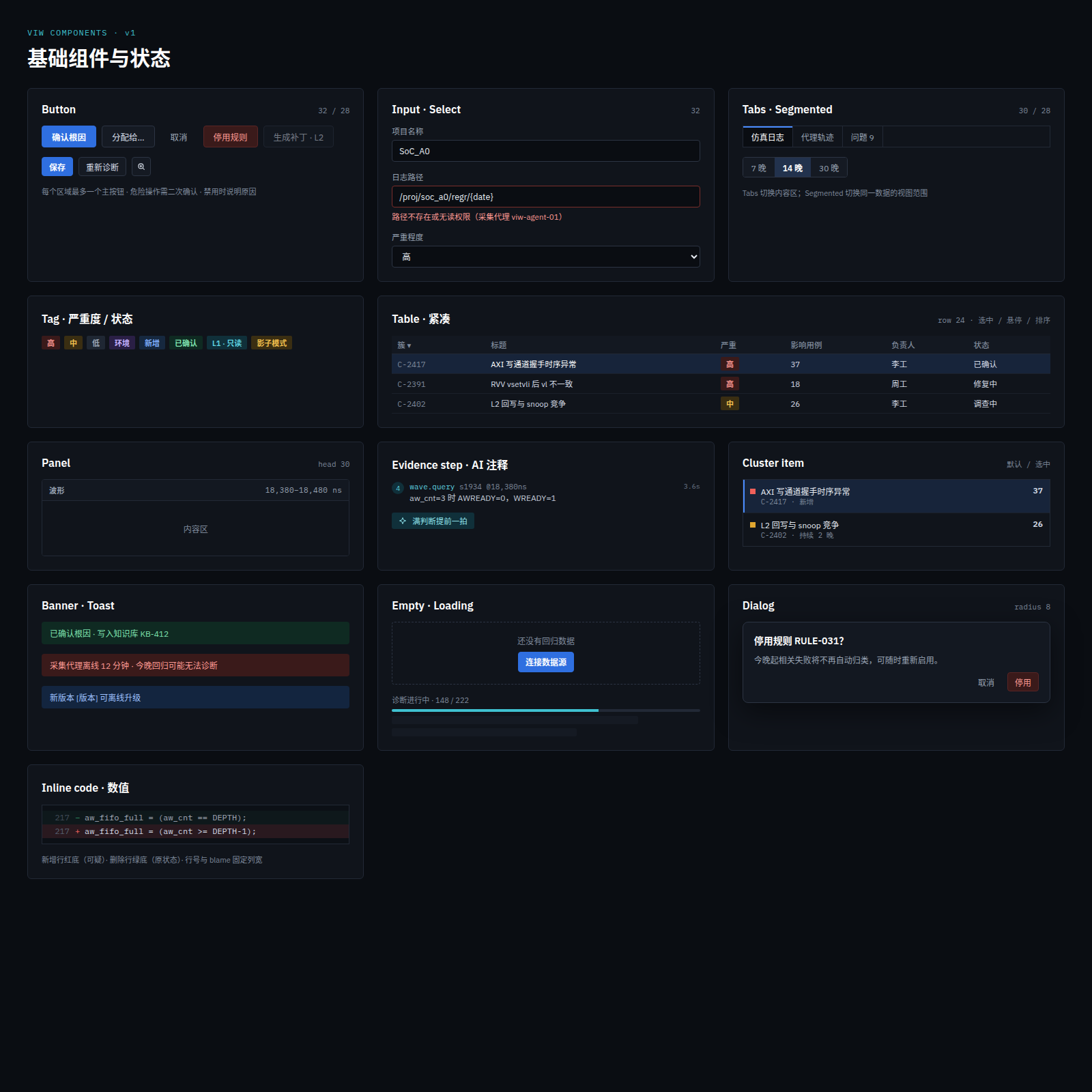Click the red severity marker on the AXI cluster item

[x=753, y=491]
